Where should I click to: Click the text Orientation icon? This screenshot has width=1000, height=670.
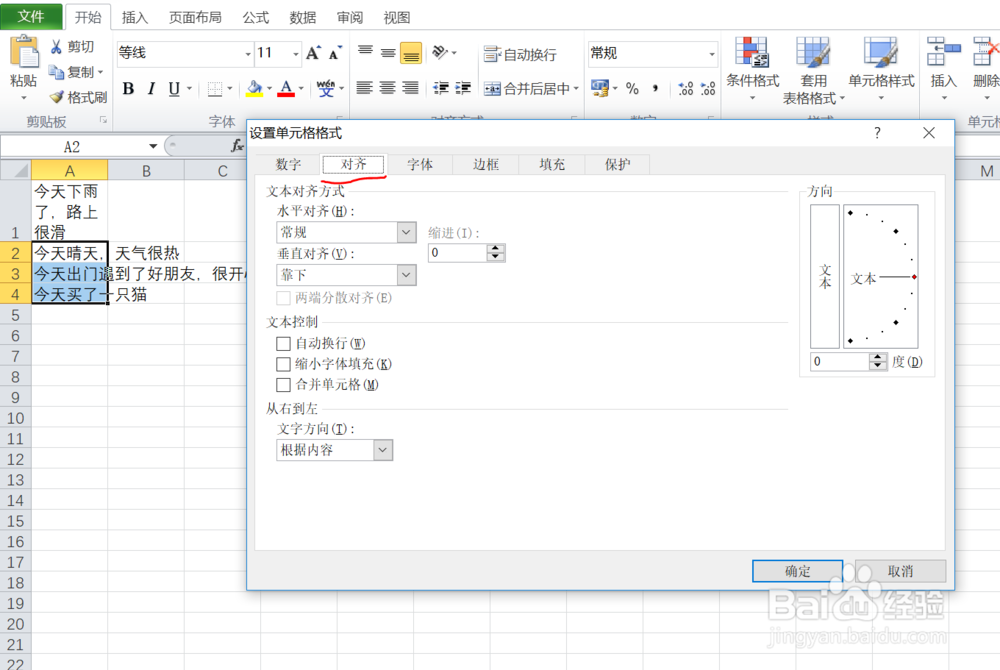[x=440, y=52]
